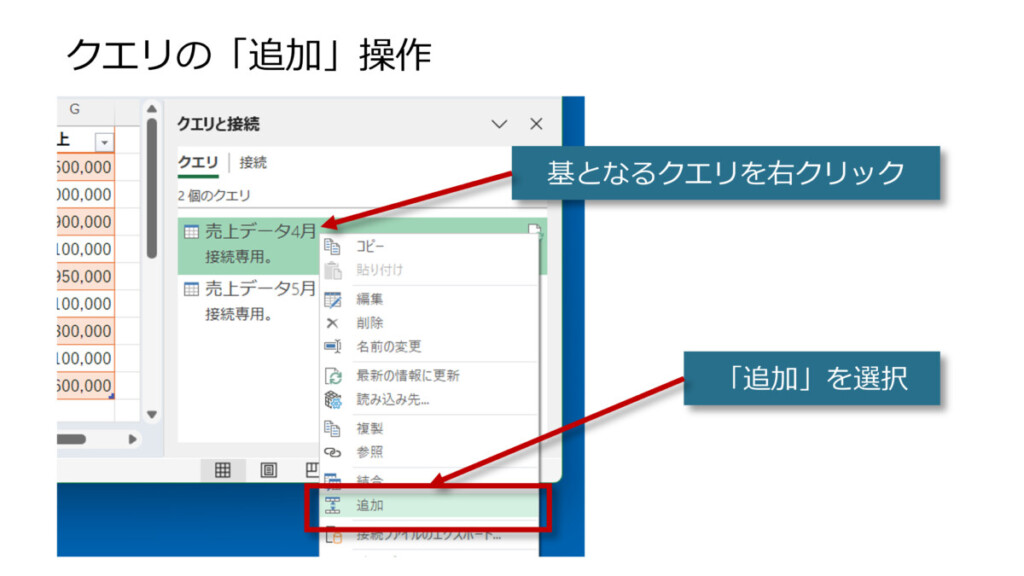Open the column G filter dropdown
The height and width of the screenshot is (576, 1024).
pos(104,142)
